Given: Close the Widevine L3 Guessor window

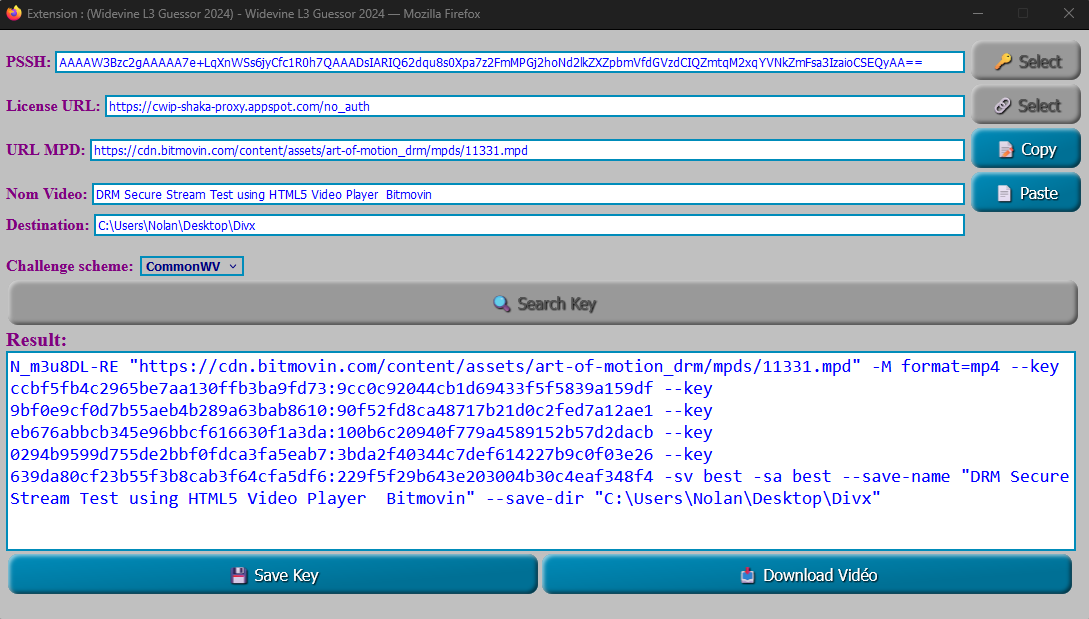Looking at the screenshot, I should tap(1069, 13).
